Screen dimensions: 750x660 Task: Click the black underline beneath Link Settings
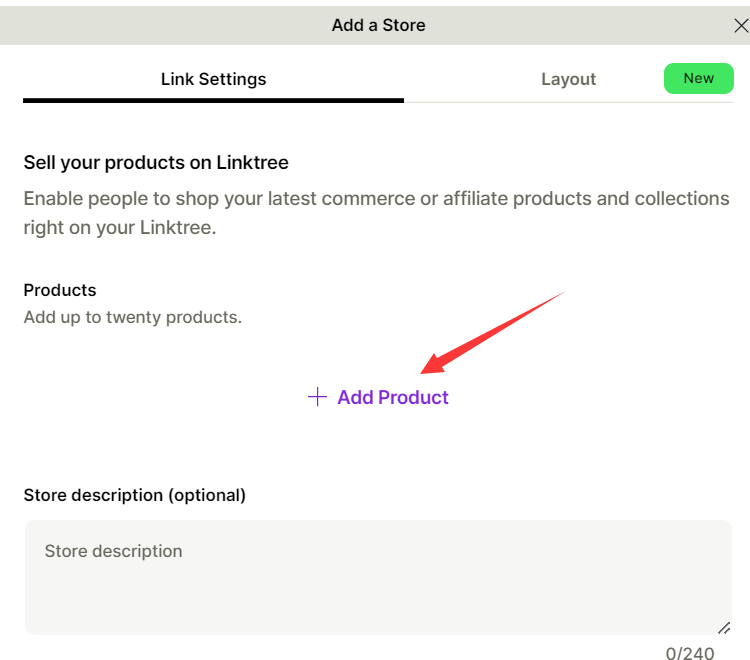click(213, 100)
